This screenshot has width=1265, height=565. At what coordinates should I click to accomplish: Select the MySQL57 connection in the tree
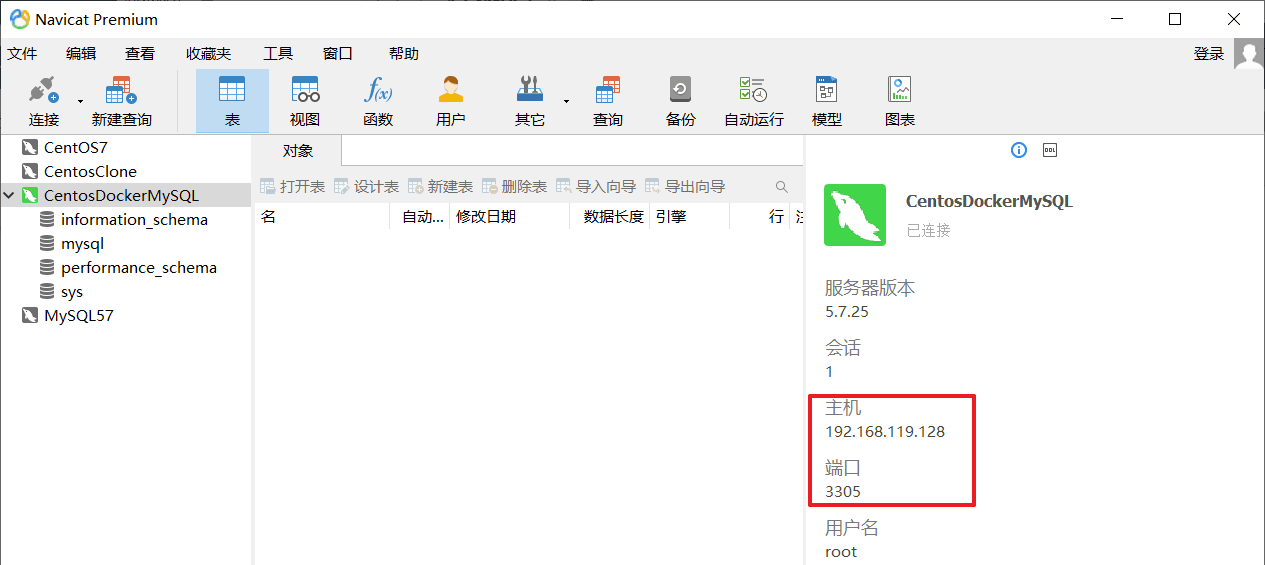(79, 315)
